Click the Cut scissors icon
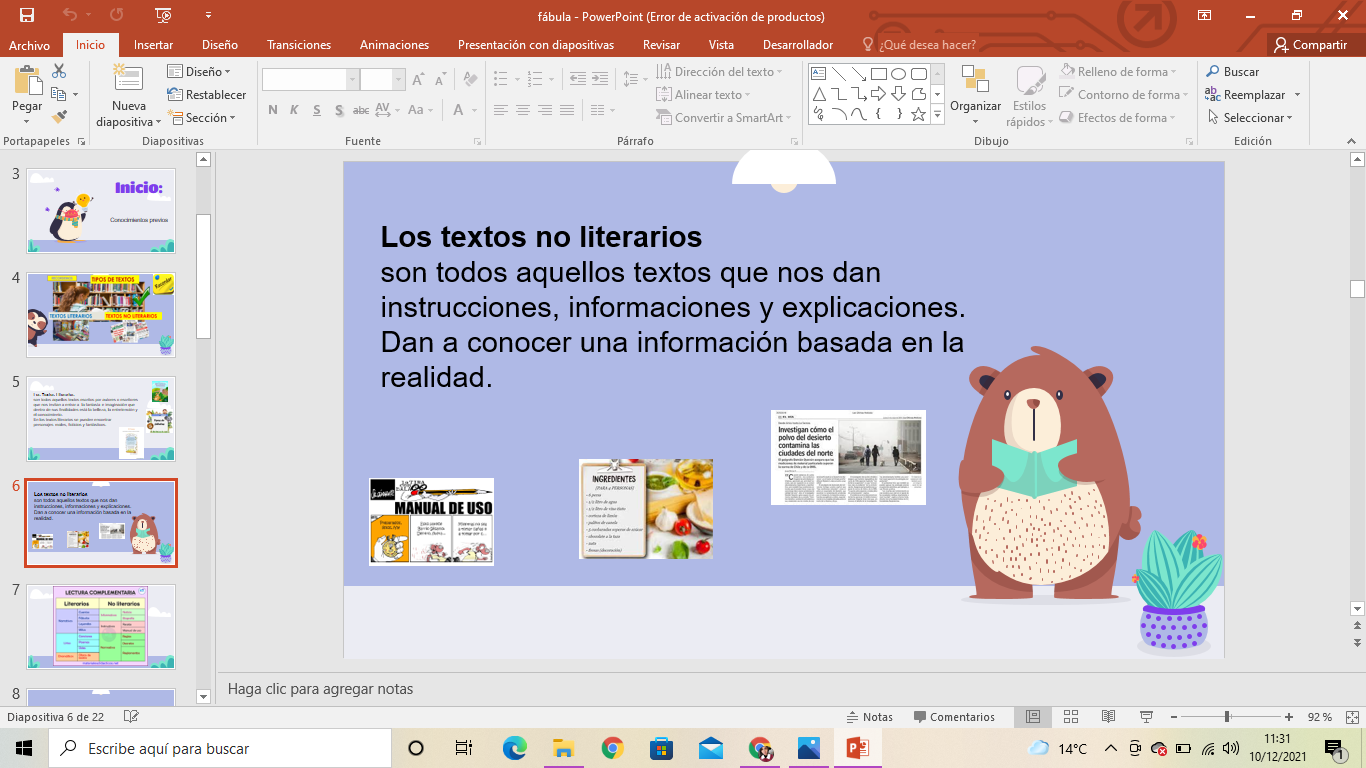 pos(59,71)
